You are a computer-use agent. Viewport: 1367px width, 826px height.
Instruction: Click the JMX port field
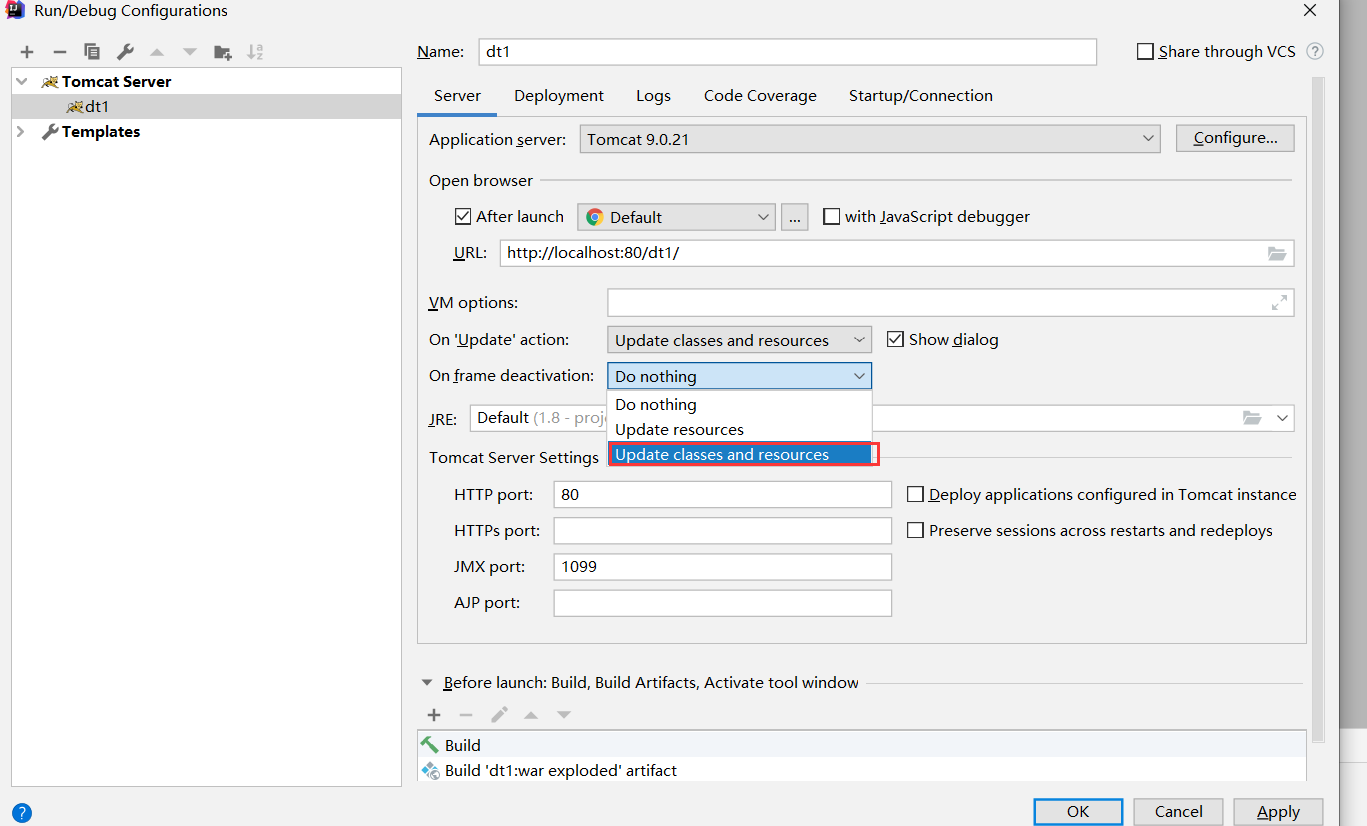click(x=722, y=567)
